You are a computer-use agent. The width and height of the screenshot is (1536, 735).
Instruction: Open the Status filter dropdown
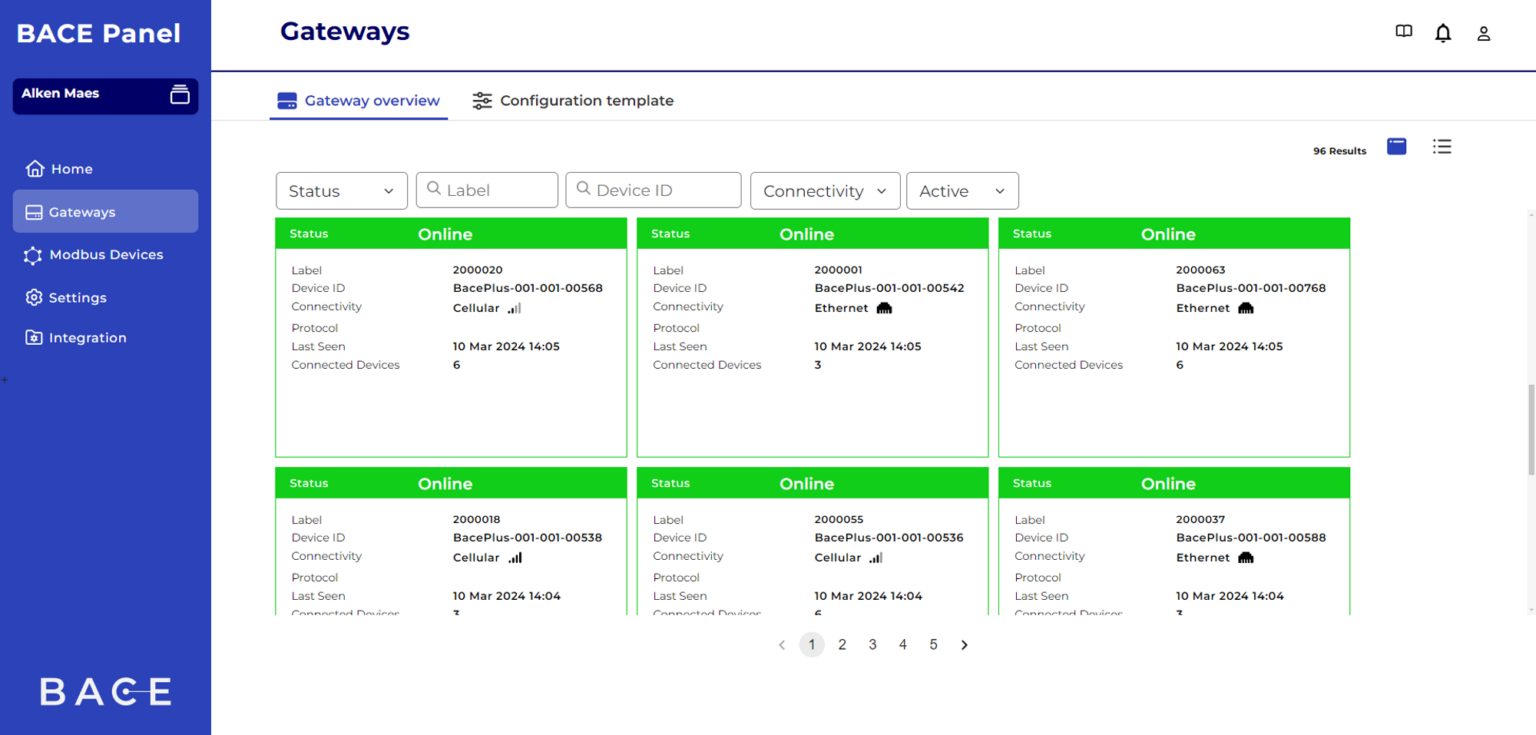point(341,190)
